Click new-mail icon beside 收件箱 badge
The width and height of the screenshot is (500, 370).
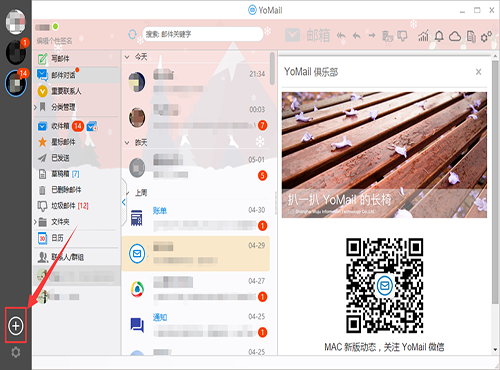[x=92, y=126]
